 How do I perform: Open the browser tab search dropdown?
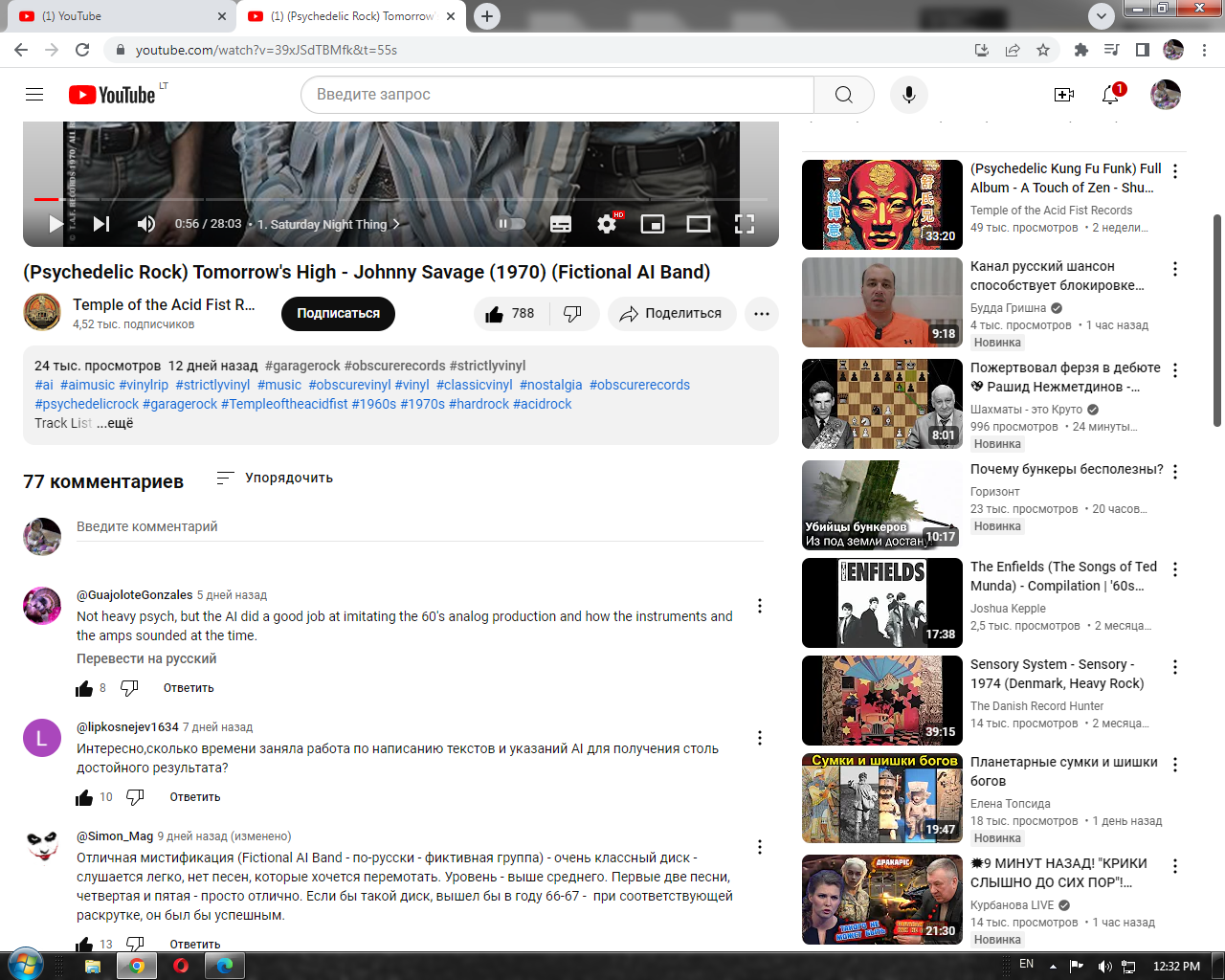tap(1102, 16)
